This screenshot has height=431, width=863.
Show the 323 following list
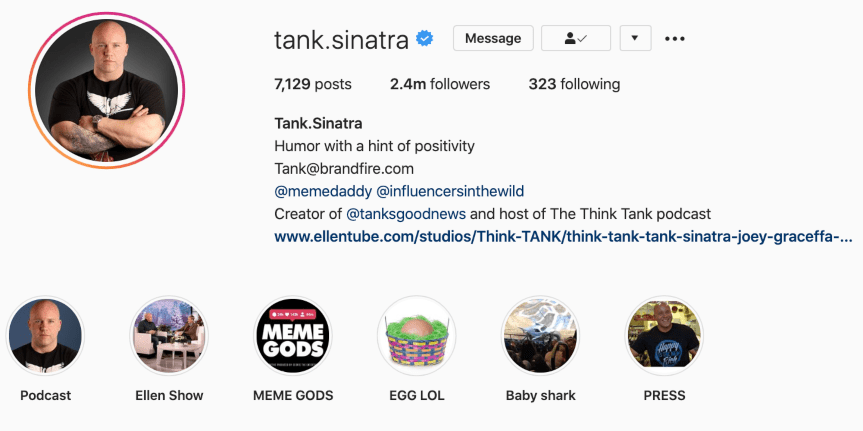point(574,84)
